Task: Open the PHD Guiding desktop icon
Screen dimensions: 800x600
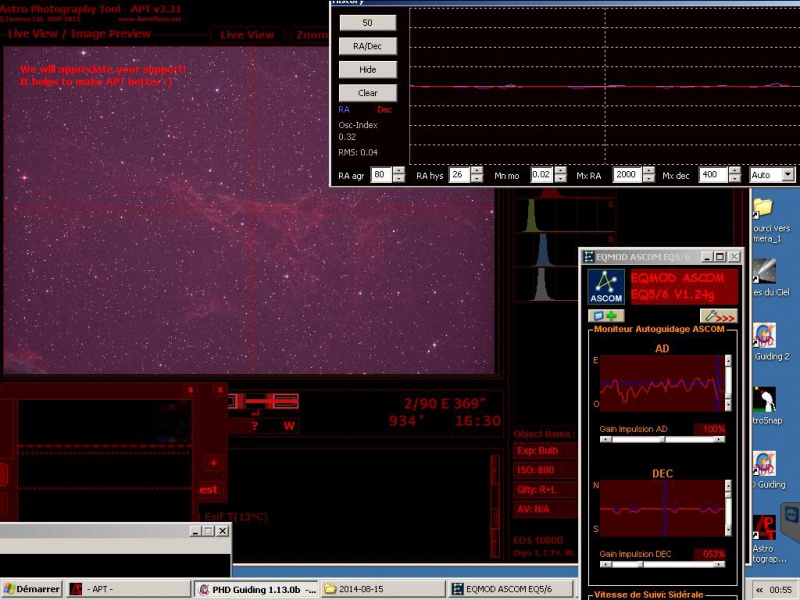Action: point(765,462)
